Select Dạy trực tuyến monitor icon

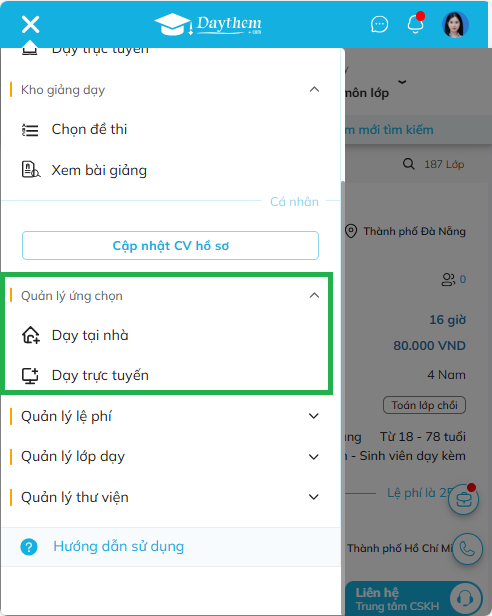click(30, 376)
